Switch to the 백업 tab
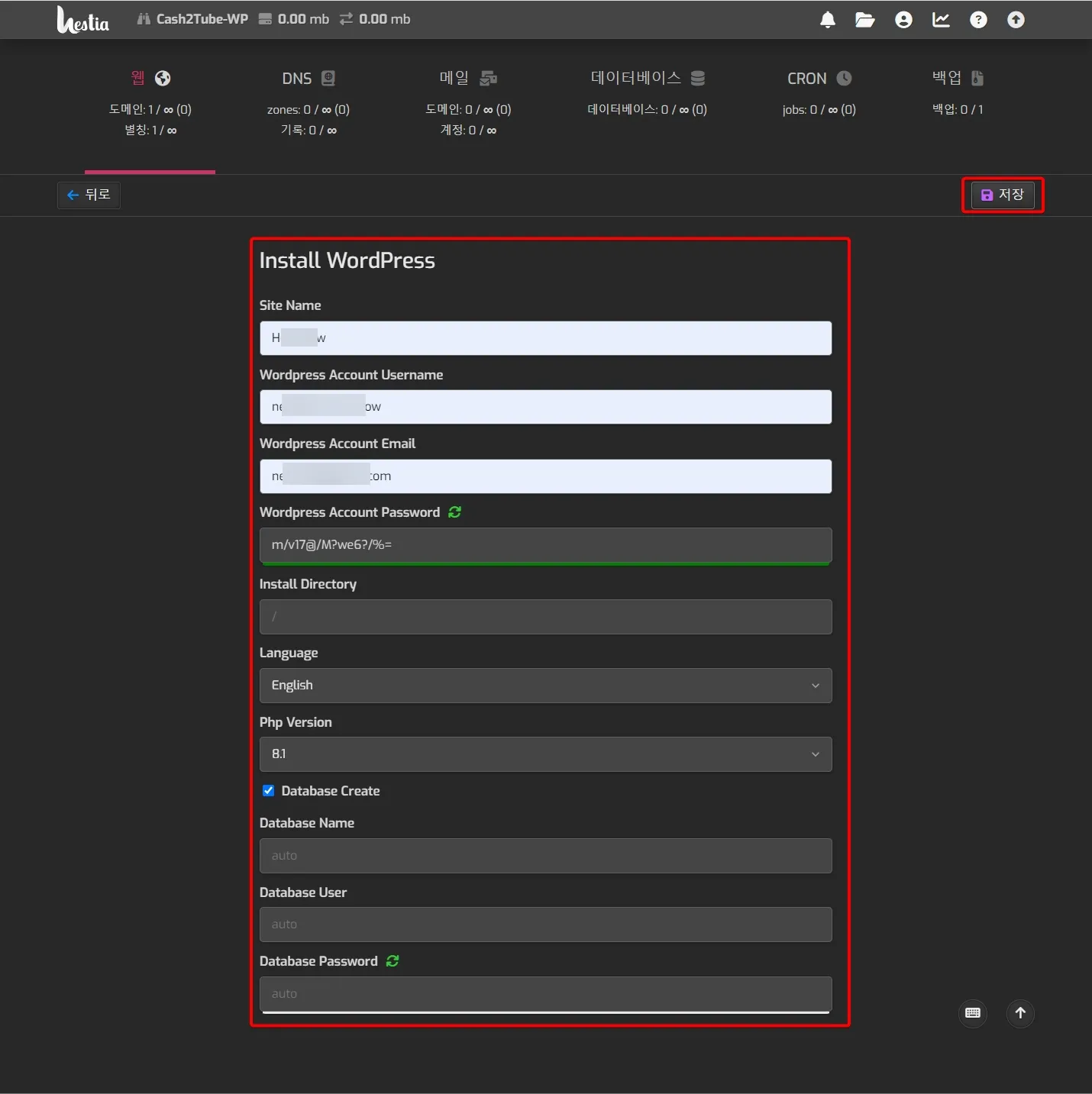The image size is (1092, 1094). [958, 95]
